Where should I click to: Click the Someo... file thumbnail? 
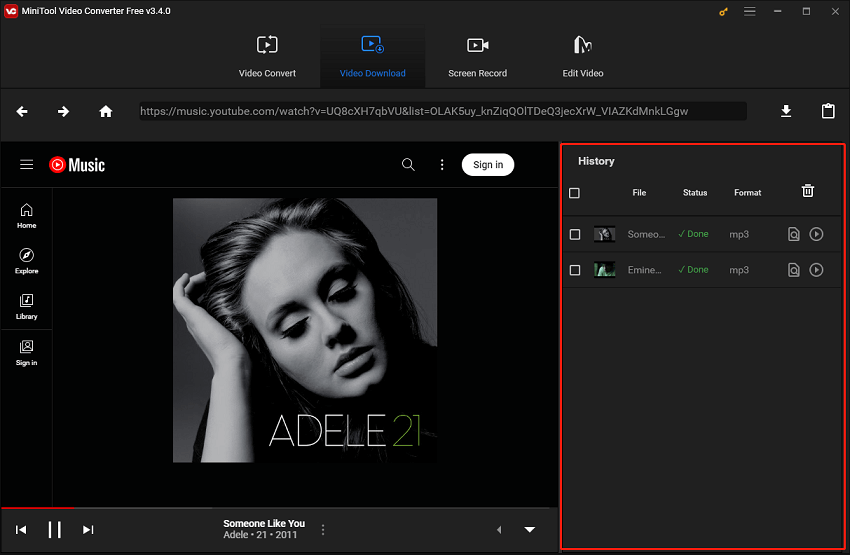coord(604,234)
